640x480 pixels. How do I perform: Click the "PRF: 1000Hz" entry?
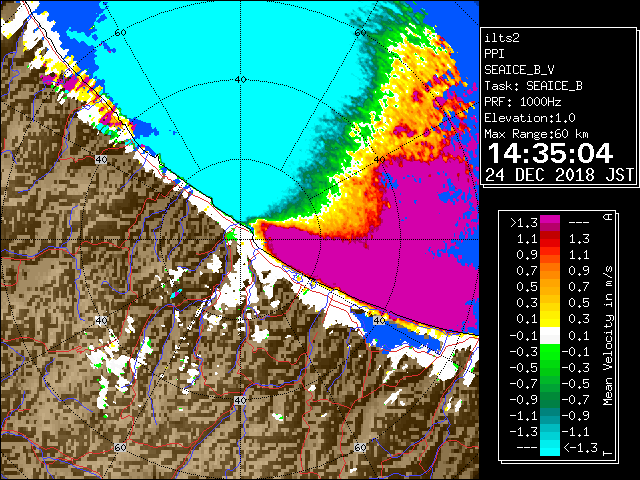tap(522, 102)
